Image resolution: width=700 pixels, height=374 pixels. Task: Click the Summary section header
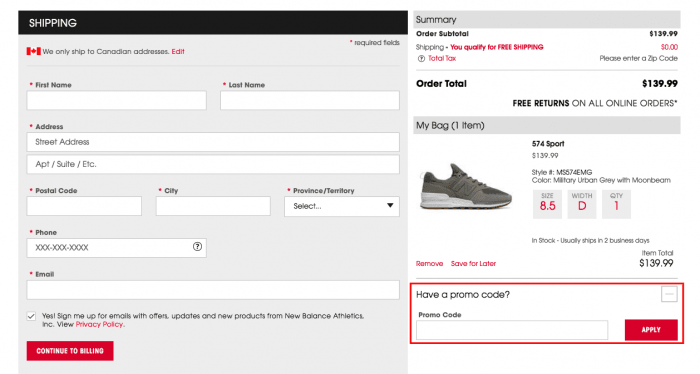click(x=547, y=20)
